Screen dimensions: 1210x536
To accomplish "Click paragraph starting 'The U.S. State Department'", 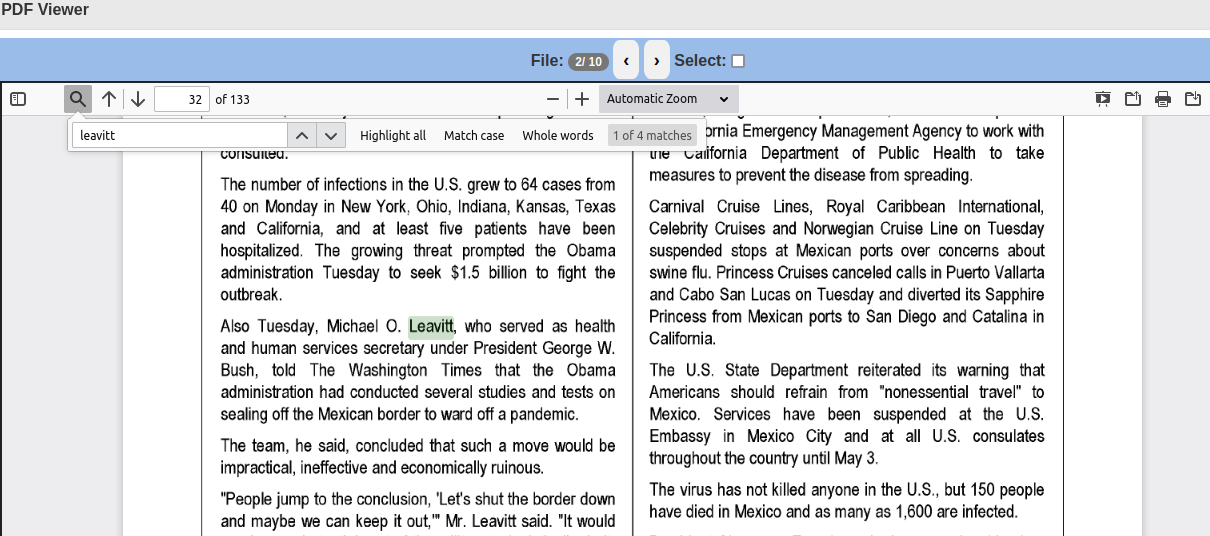I will coord(847,414).
